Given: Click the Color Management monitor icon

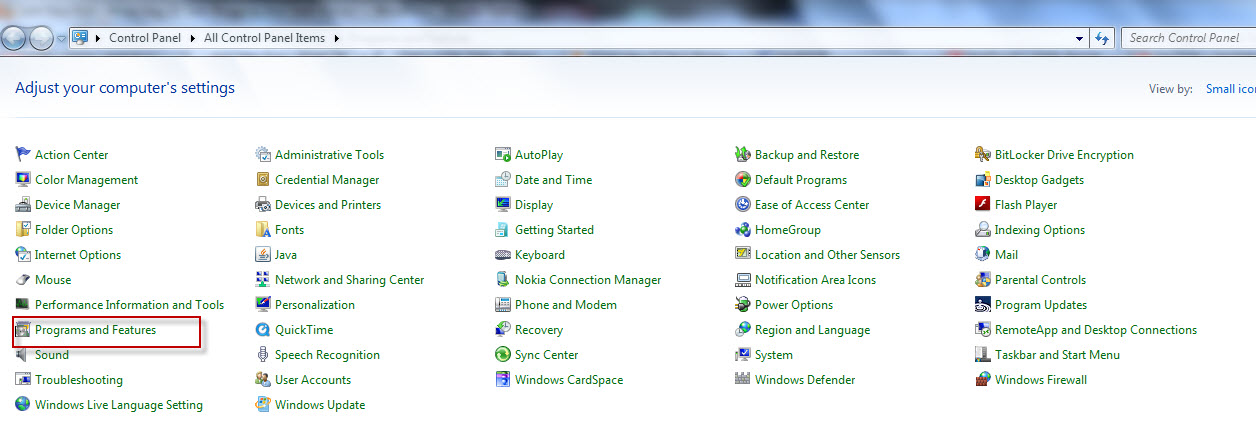Looking at the screenshot, I should pos(23,179).
